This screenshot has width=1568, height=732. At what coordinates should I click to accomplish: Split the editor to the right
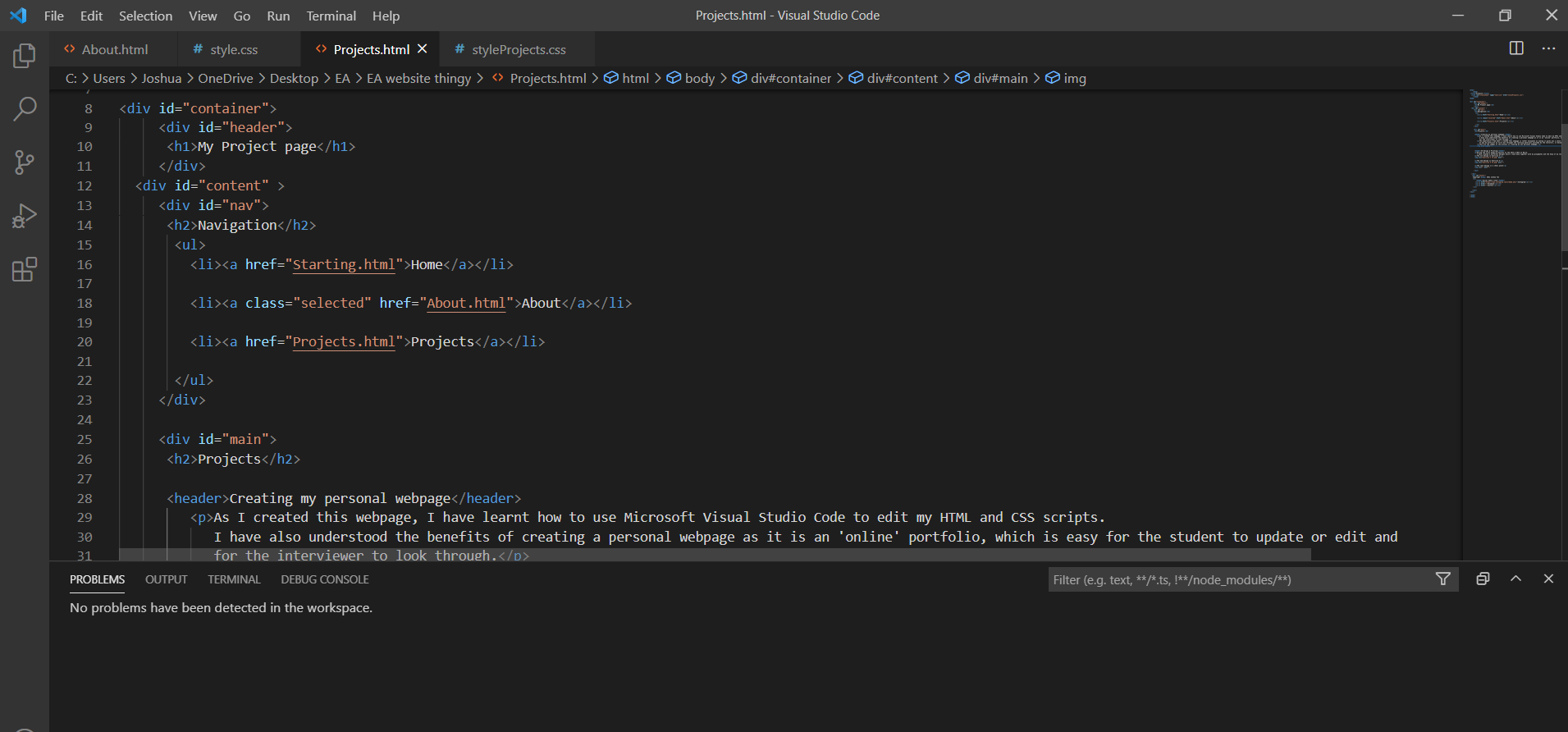(1516, 48)
